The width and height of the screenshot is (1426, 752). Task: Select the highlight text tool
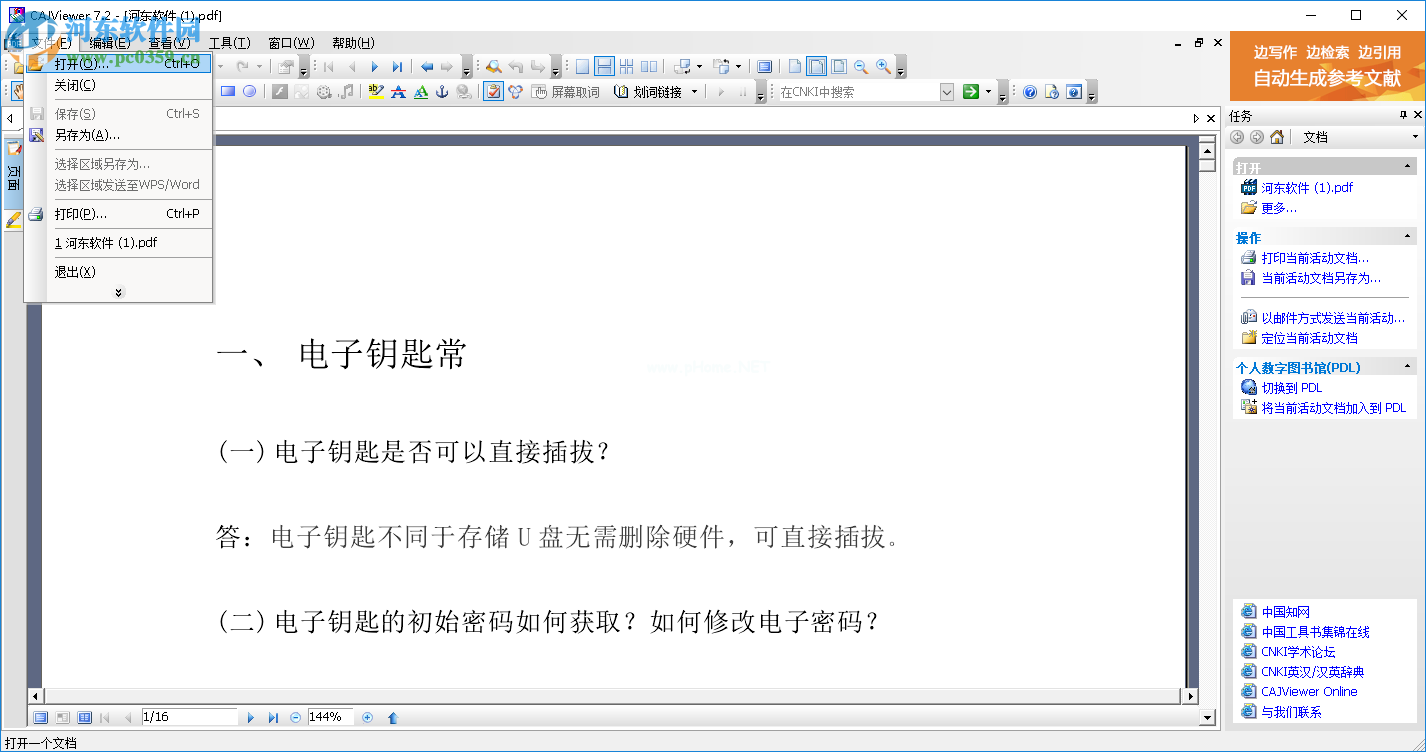376,91
